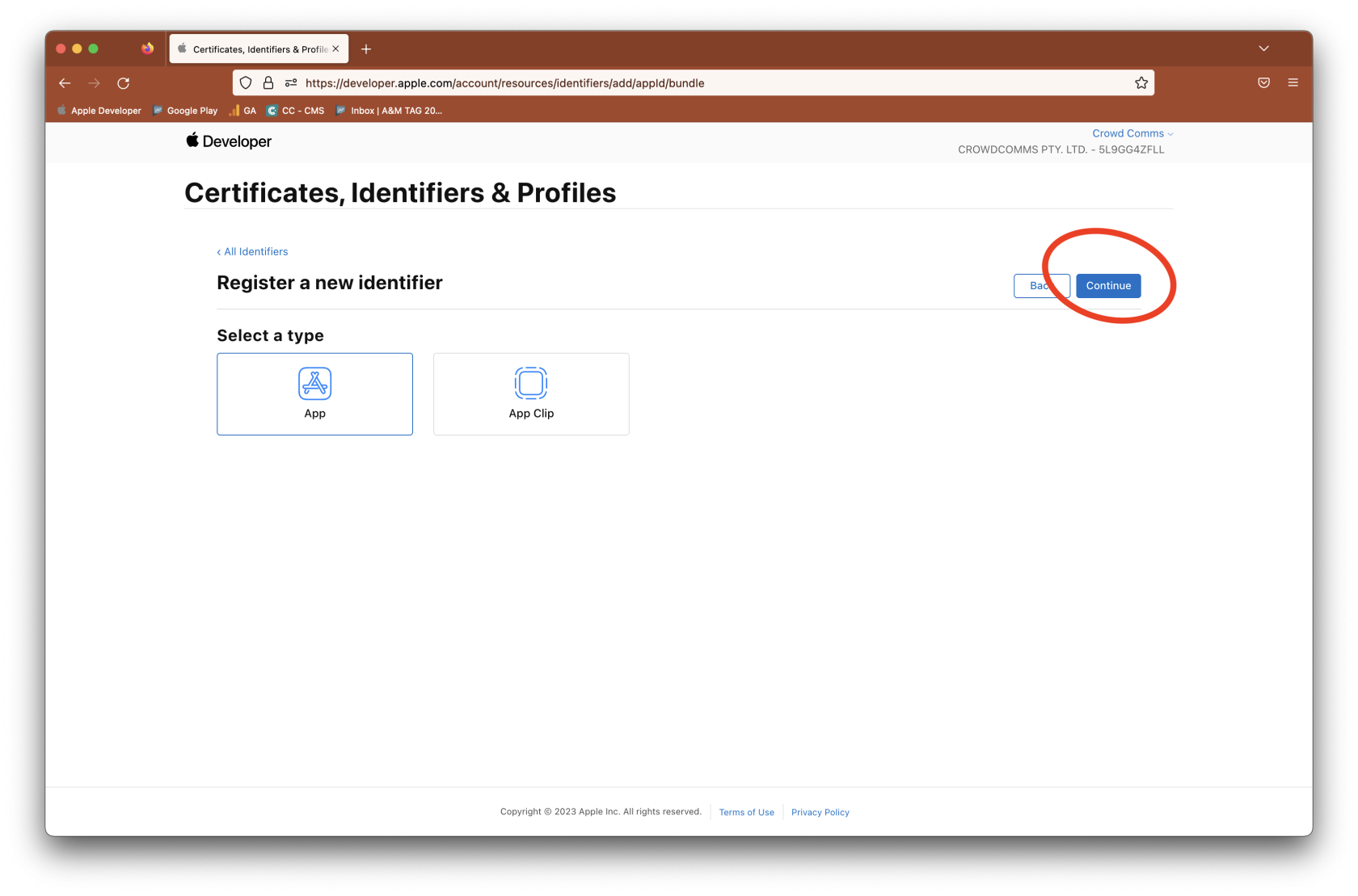The image size is (1358, 896).
Task: Open the Firefox hamburger menu
Action: [x=1293, y=83]
